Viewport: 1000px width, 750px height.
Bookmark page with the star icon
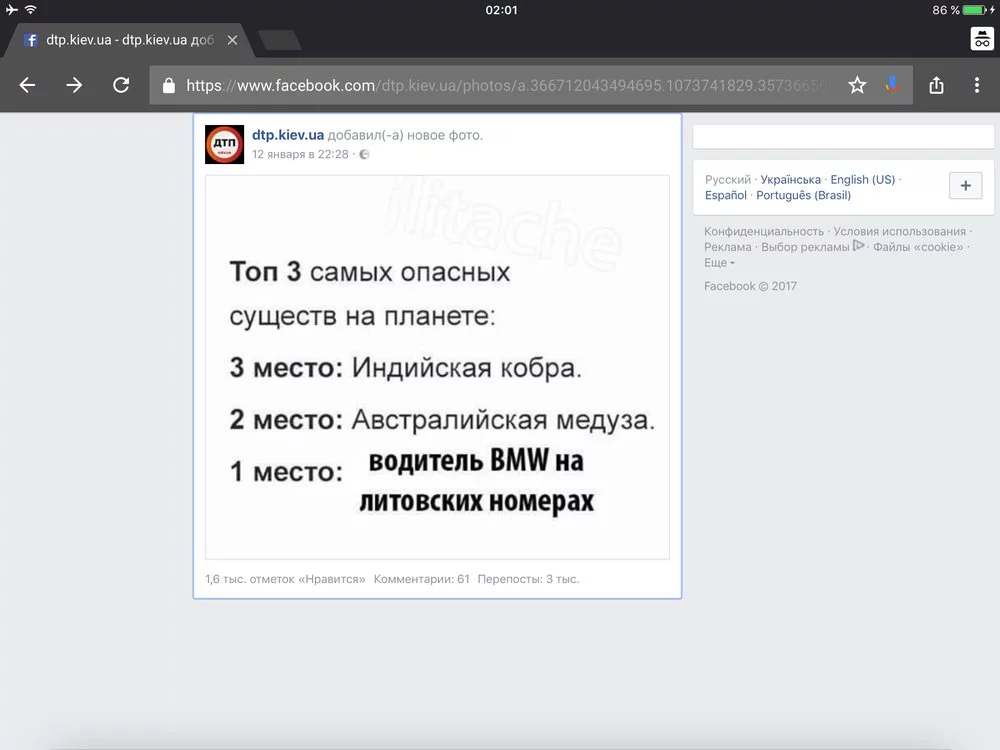(x=857, y=85)
